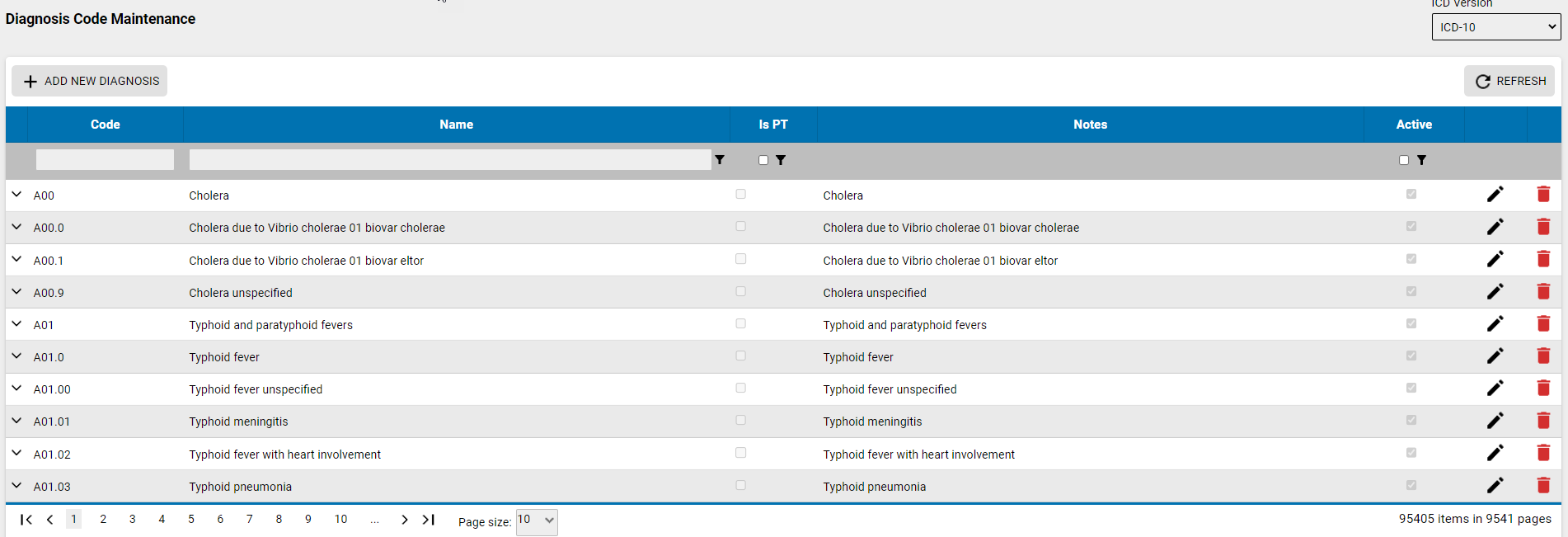Image resolution: width=1568 pixels, height=537 pixels.
Task: Open the ICD Version dropdown
Action: tap(1495, 27)
